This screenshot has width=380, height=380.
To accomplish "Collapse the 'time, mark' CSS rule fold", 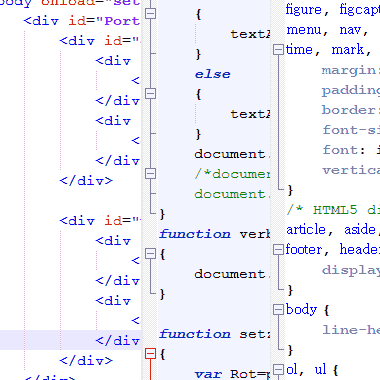I will [x=278, y=50].
